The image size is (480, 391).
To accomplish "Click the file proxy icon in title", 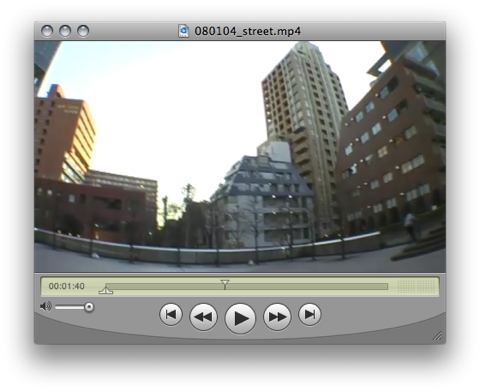I will click(x=184, y=31).
